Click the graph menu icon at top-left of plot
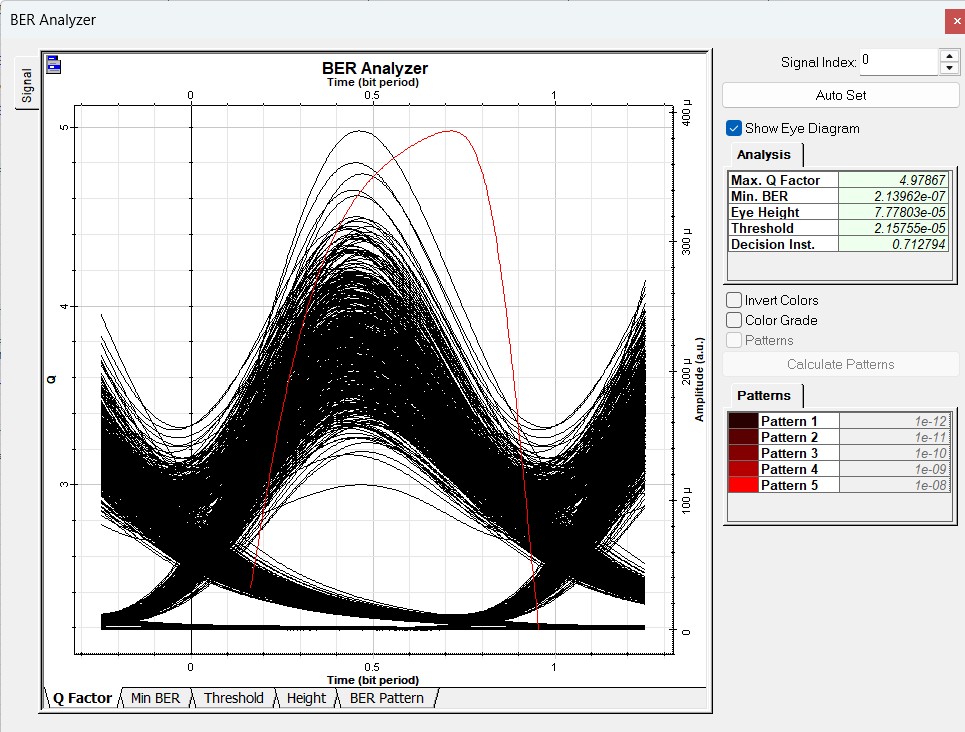Image resolution: width=965 pixels, height=732 pixels. point(54,66)
